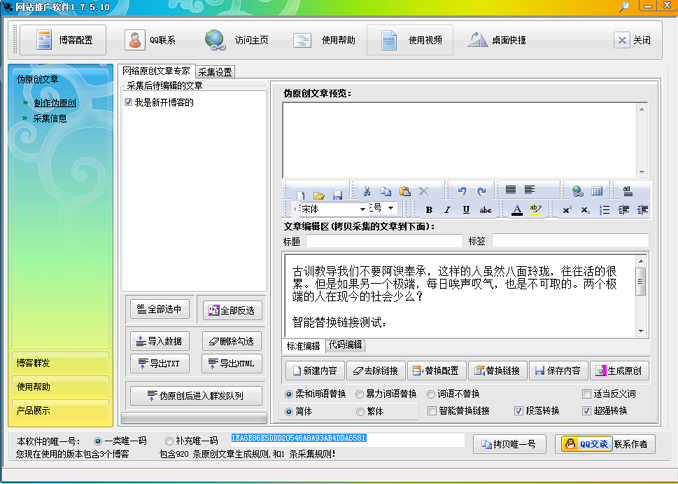
Task: Click the select-all icon at toolbar end
Action: click(627, 191)
